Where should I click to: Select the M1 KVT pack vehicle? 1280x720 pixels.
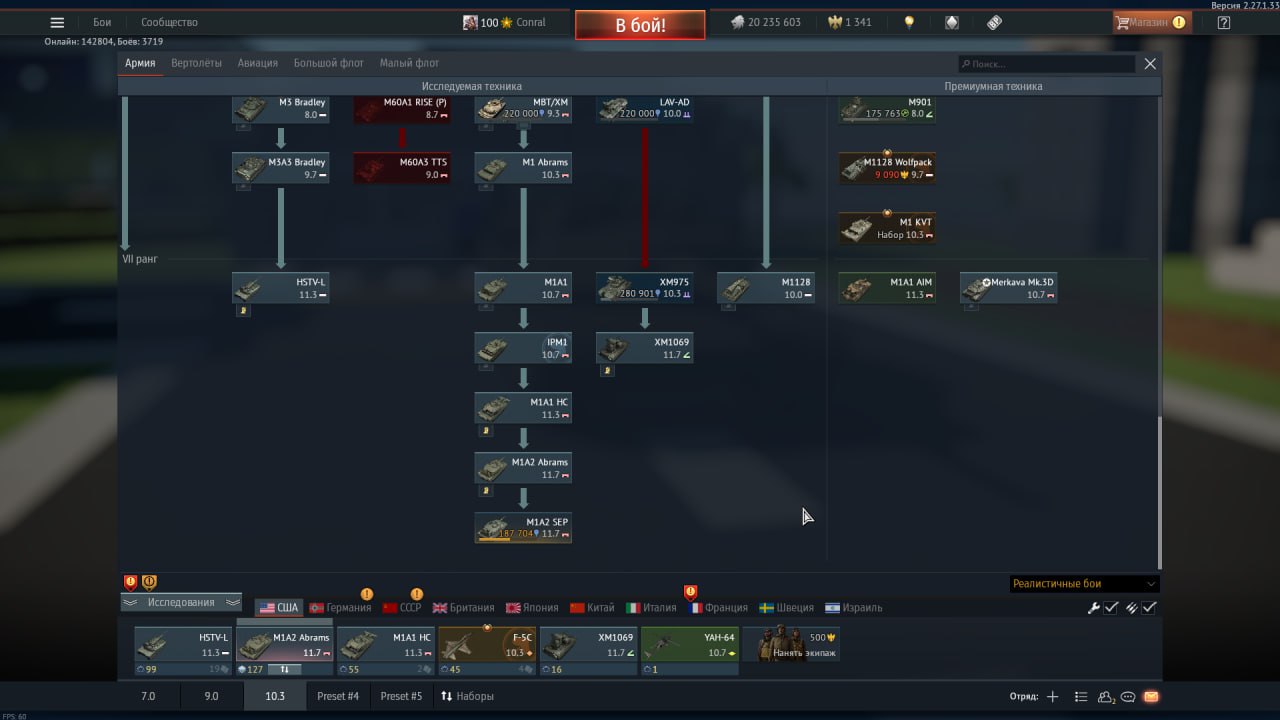887,228
